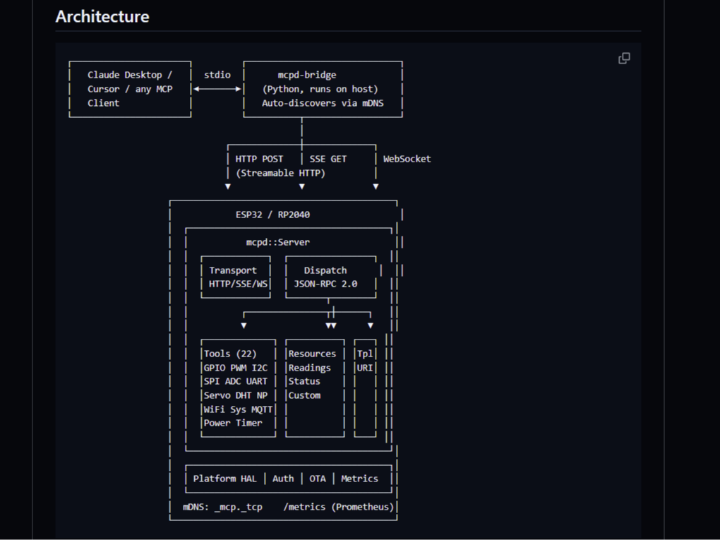Click the arrow above the Tpl box
Viewport: 720px width, 540px height.
tap(370, 325)
